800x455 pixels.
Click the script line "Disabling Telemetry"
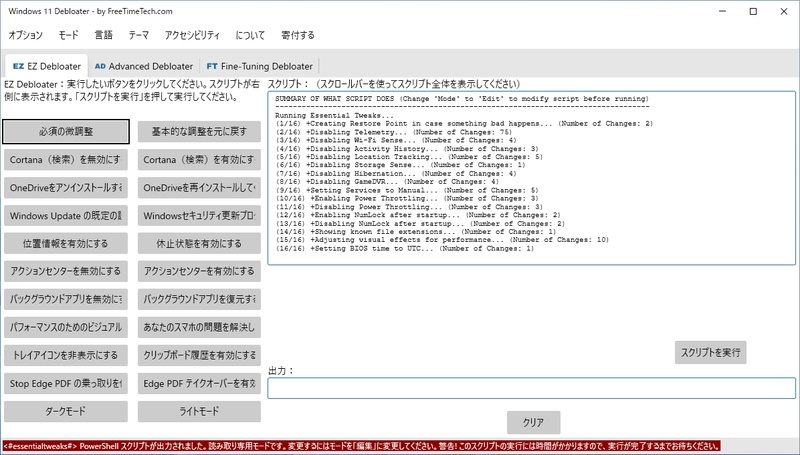[394, 132]
